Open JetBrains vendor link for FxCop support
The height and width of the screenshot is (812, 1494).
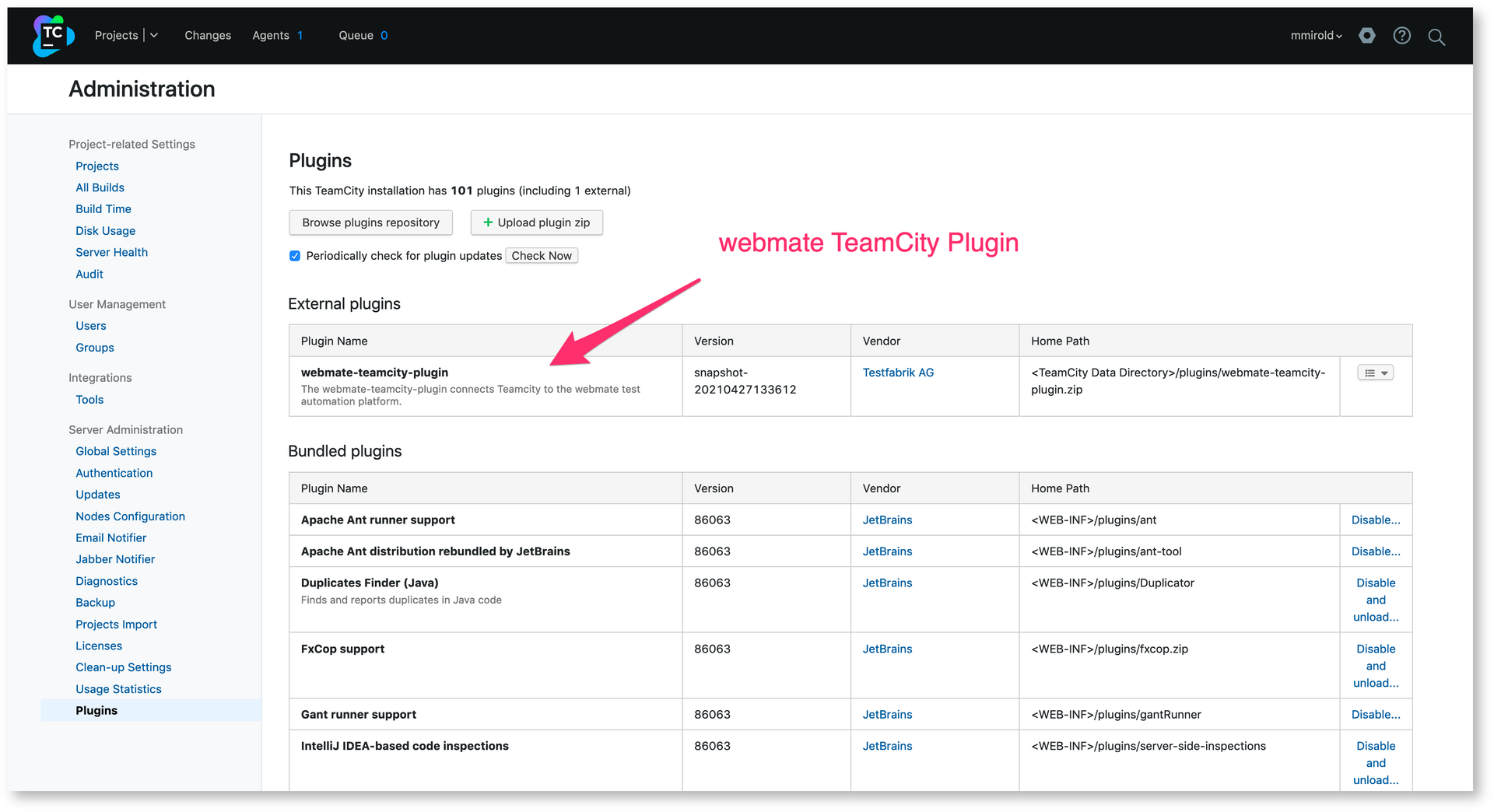coord(887,649)
